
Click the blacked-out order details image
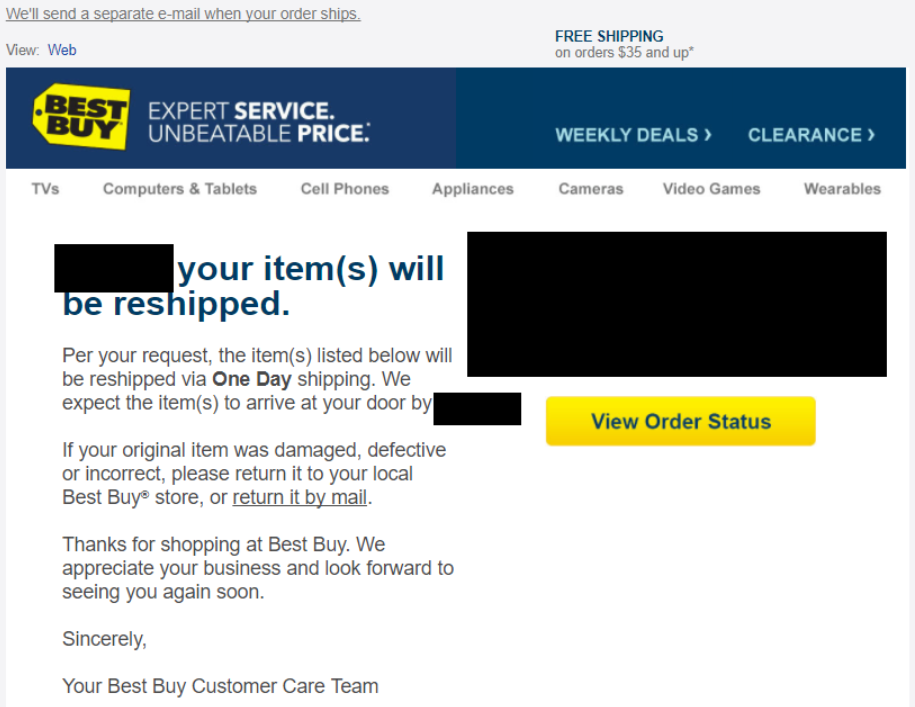click(x=677, y=304)
